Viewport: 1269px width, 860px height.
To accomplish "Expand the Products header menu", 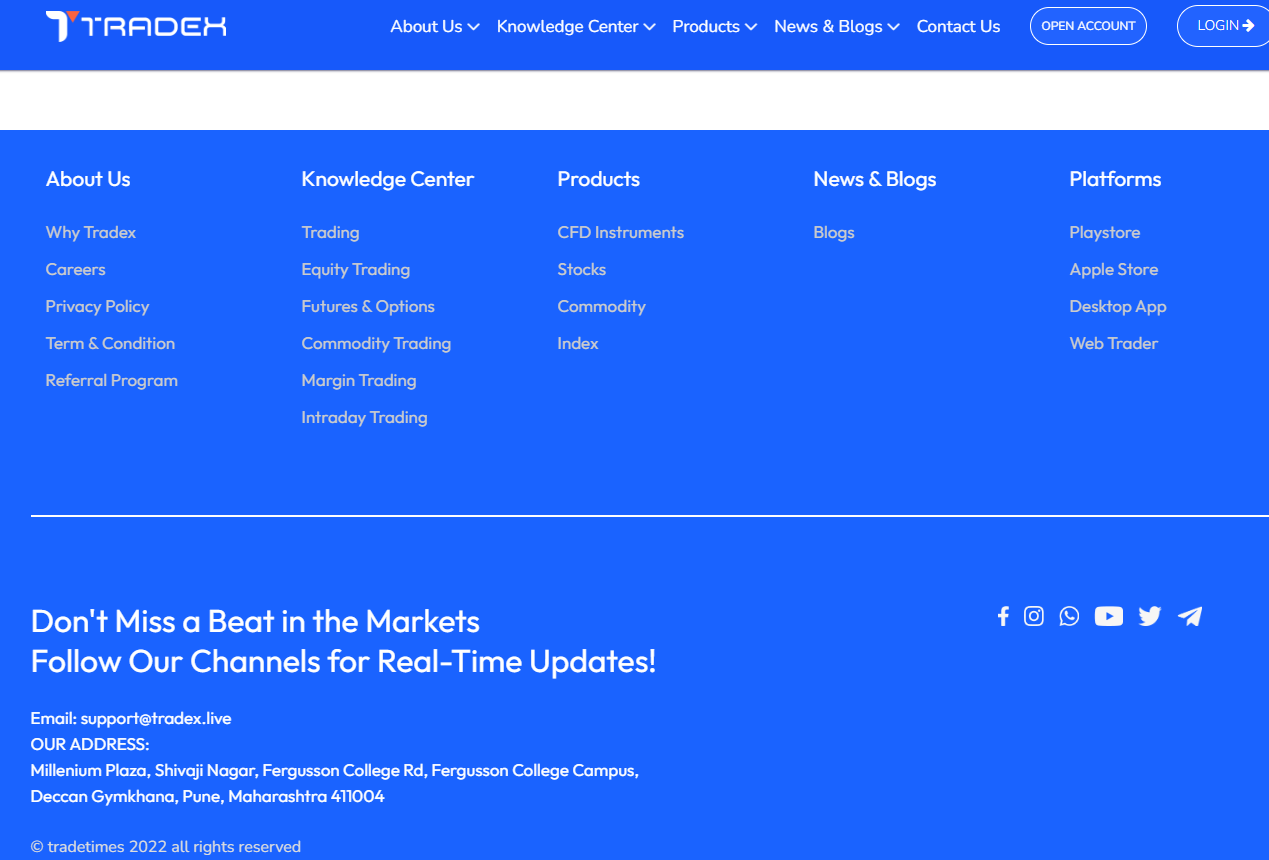I will 714,27.
